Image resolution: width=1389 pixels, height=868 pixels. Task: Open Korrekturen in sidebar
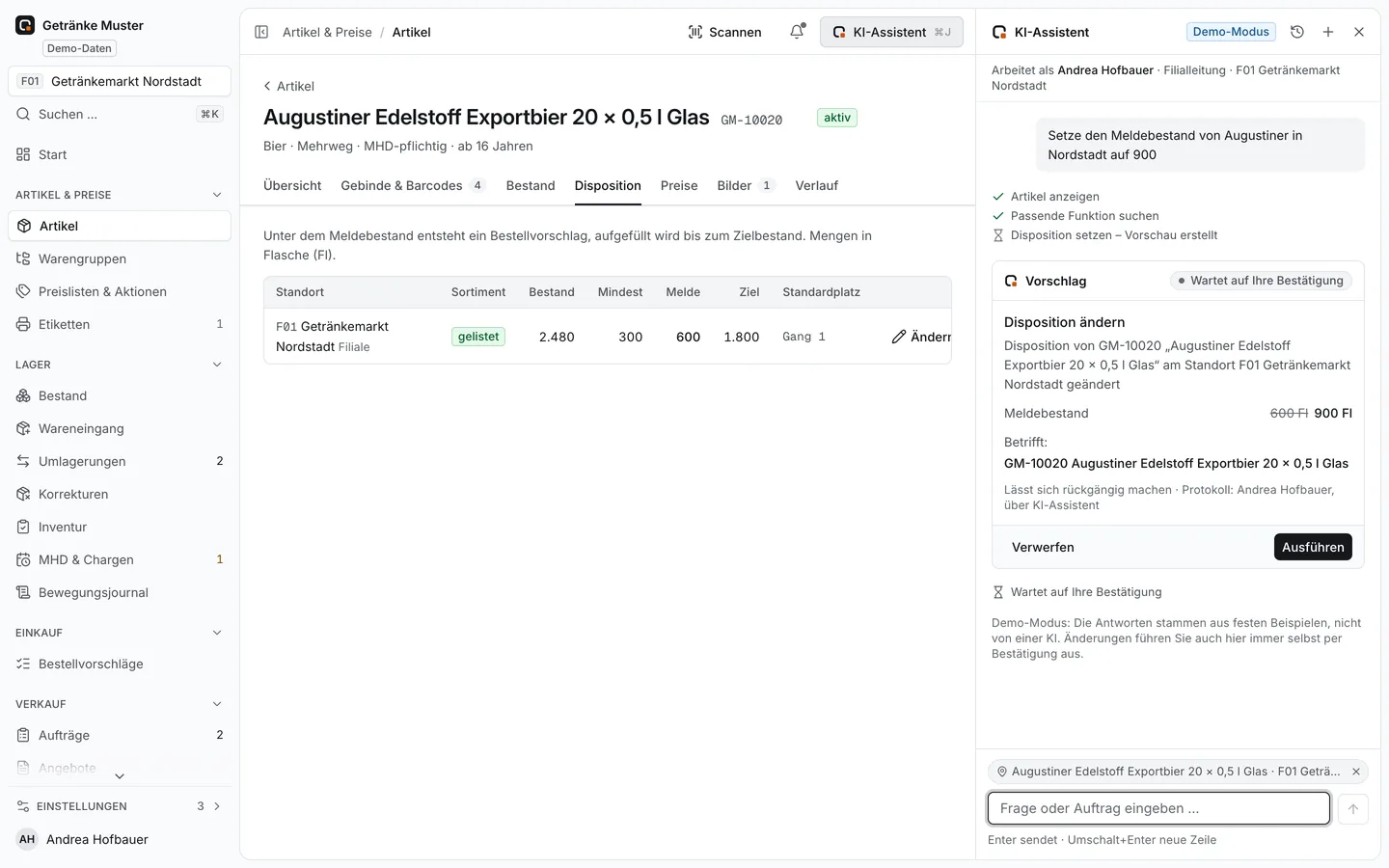(x=120, y=494)
